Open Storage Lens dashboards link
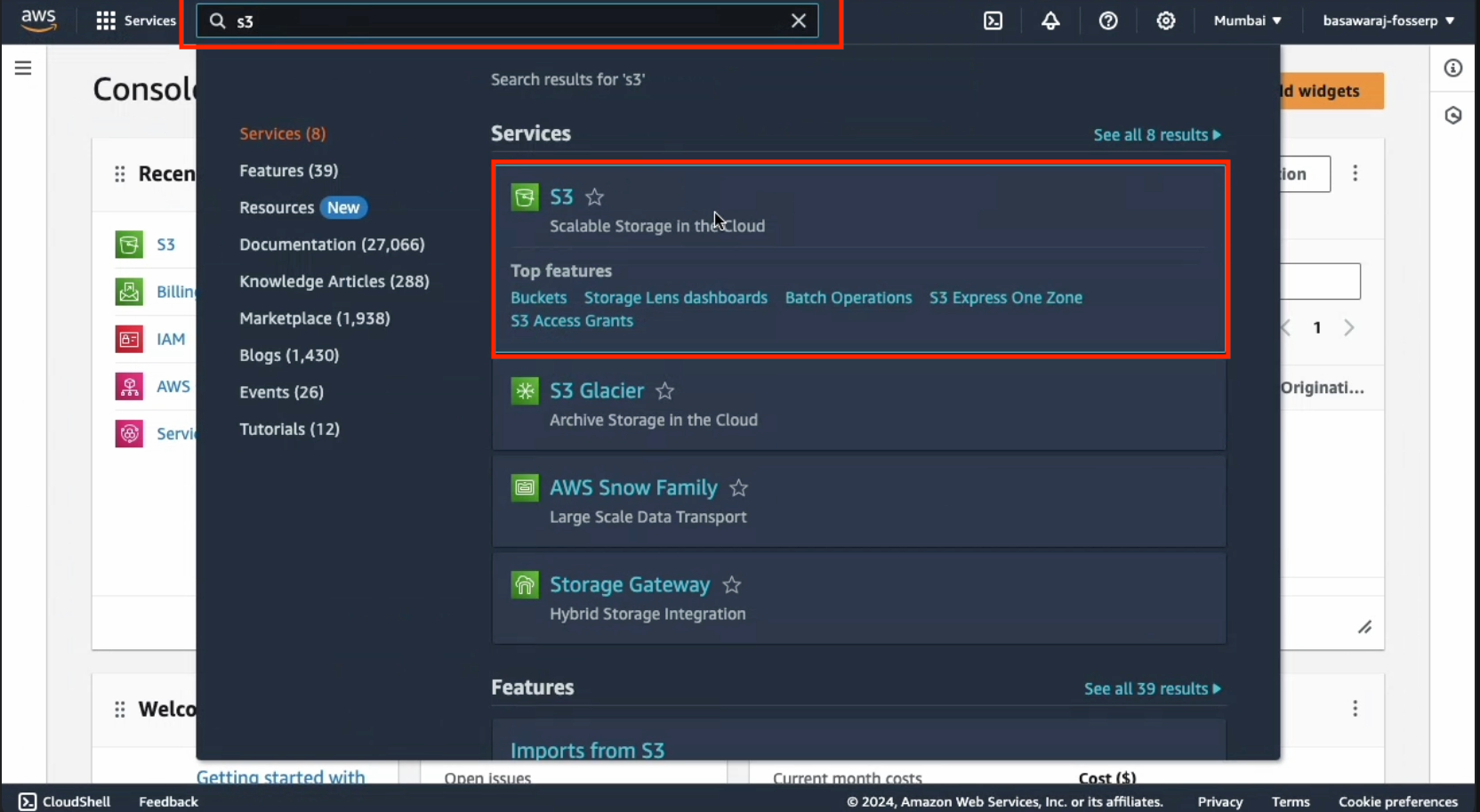The image size is (1480, 812). click(x=676, y=298)
